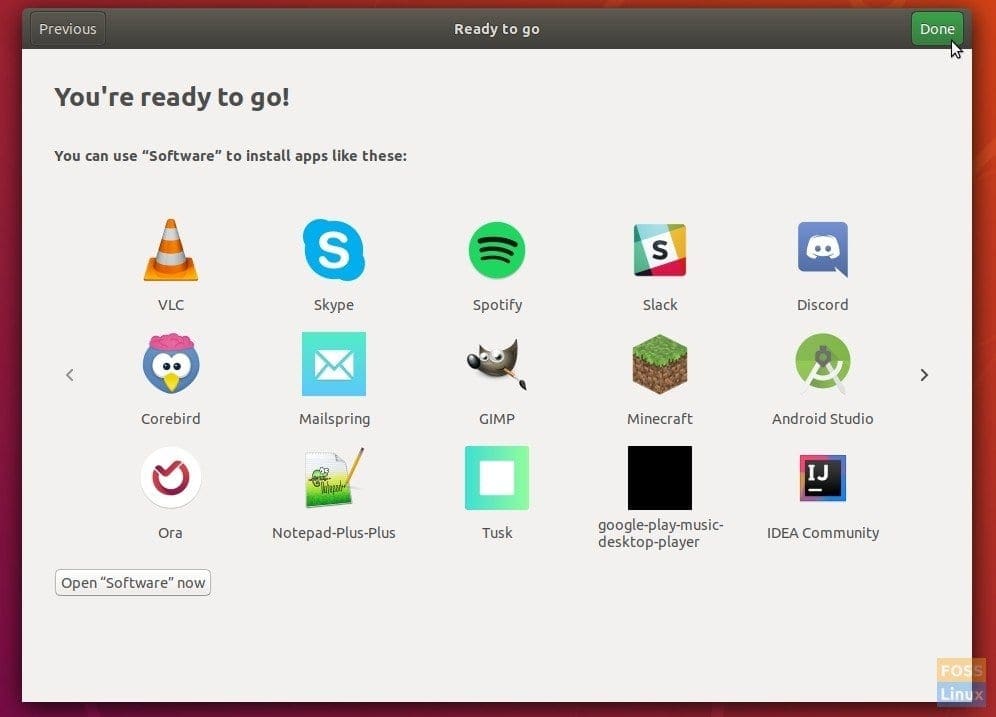The width and height of the screenshot is (996, 717).
Task: Select the Notepad-Plus-Plus icon
Action: (334, 478)
